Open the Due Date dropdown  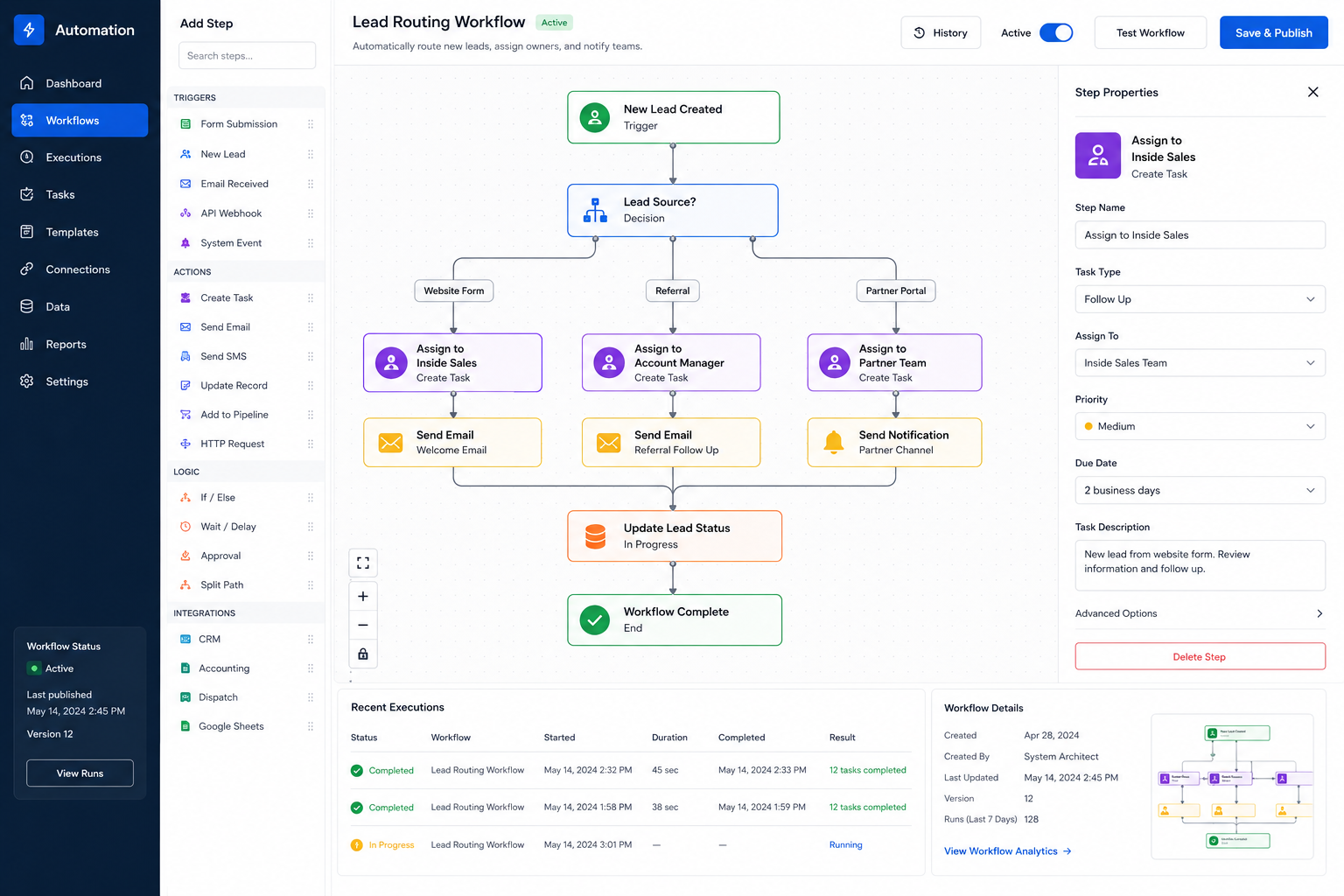click(x=1200, y=490)
